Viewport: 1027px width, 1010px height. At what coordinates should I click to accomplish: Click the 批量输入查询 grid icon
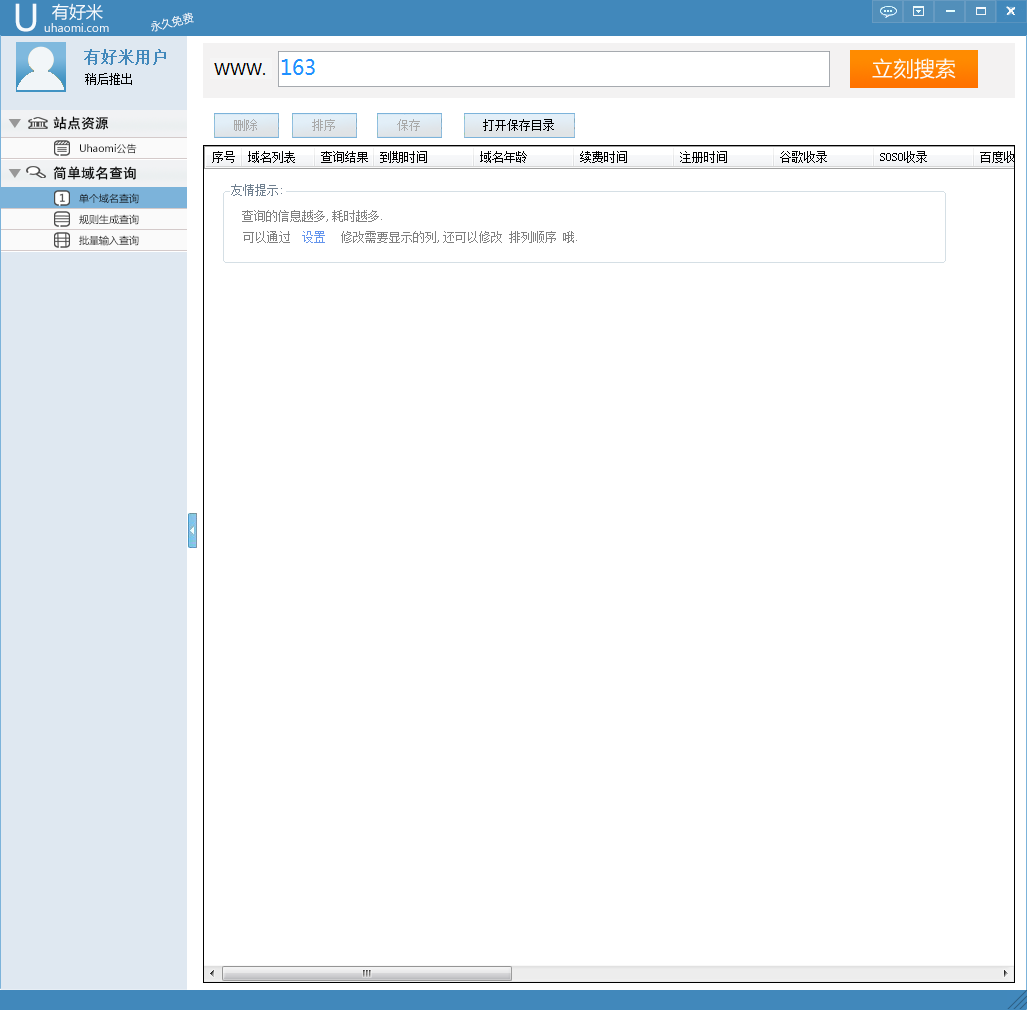pyautogui.click(x=62, y=240)
